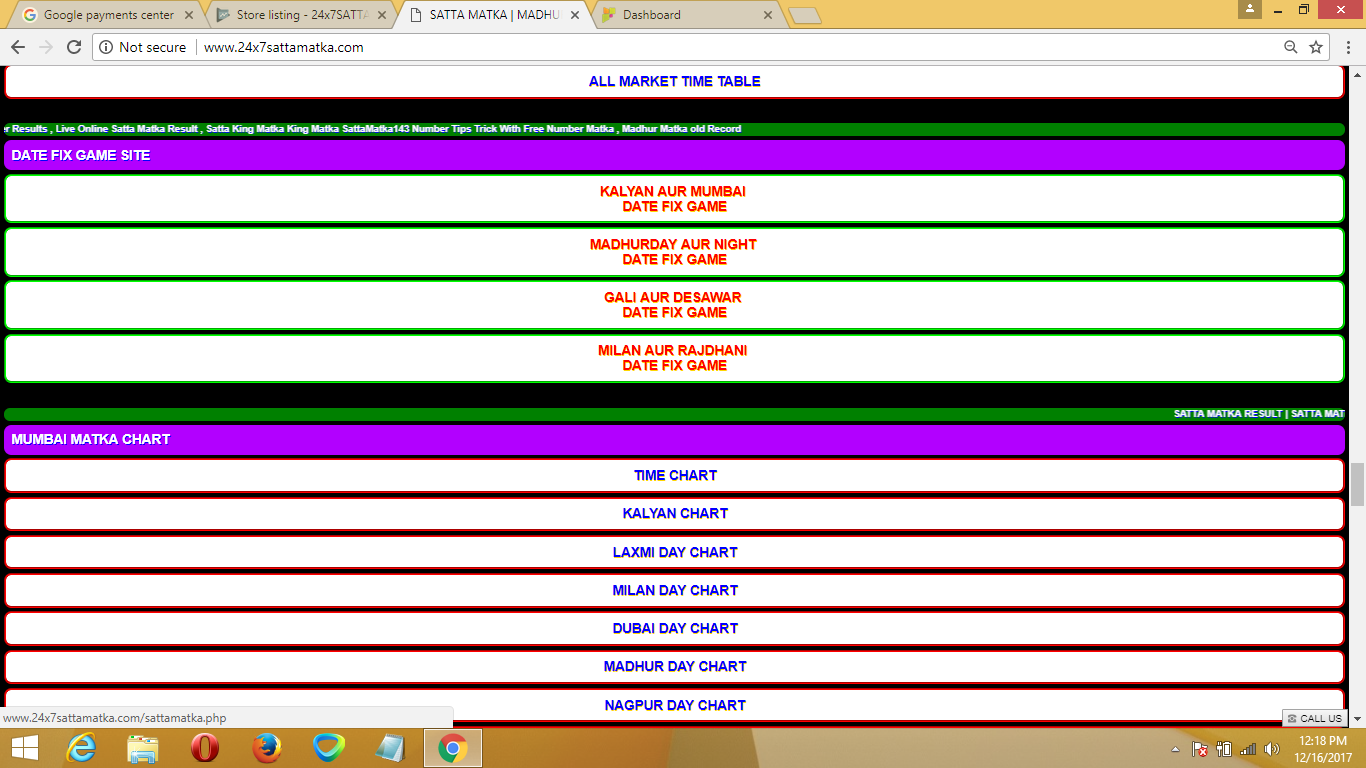Open the TIME CHART link

[x=674, y=476]
